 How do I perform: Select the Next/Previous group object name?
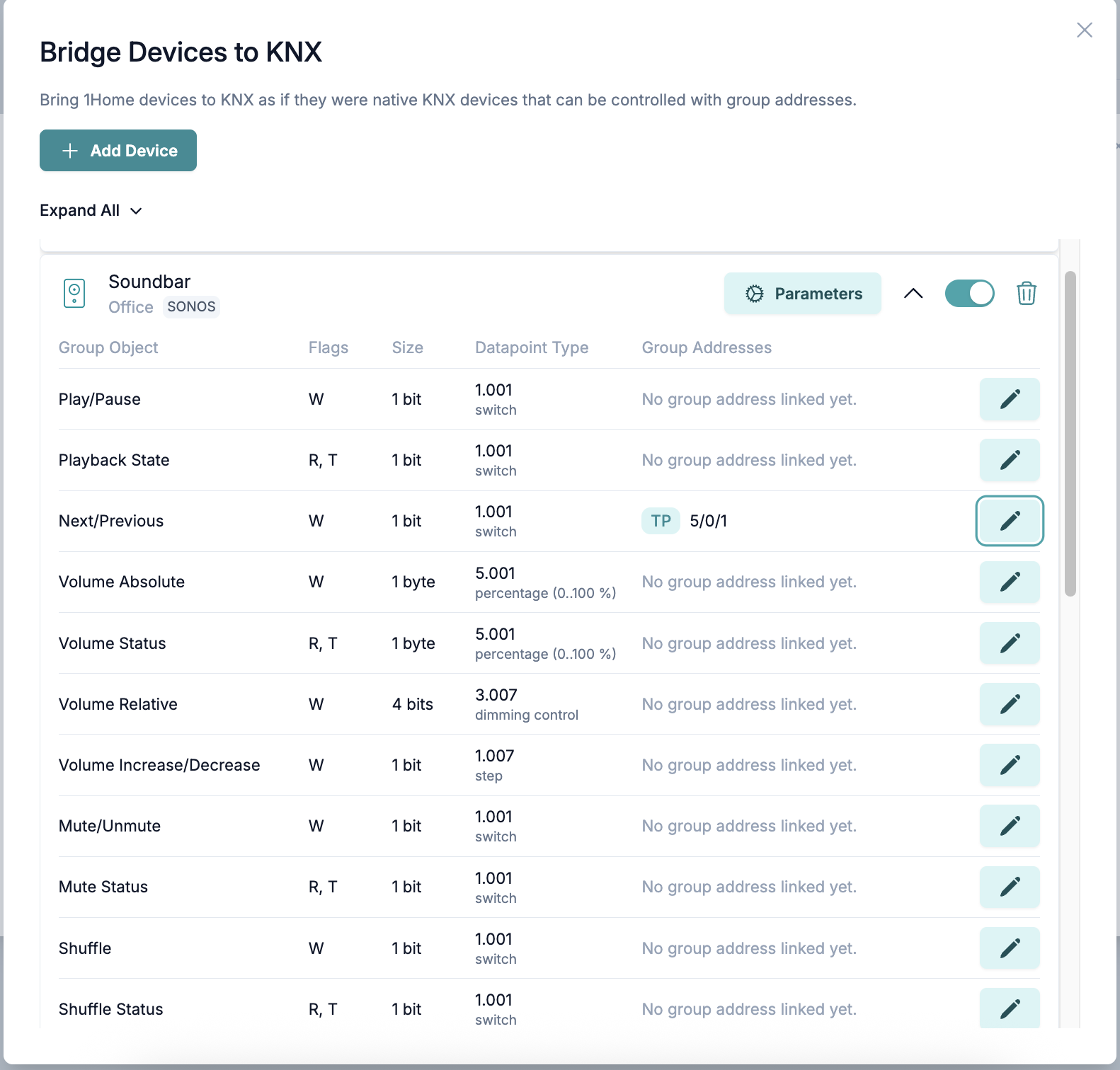pos(111,521)
